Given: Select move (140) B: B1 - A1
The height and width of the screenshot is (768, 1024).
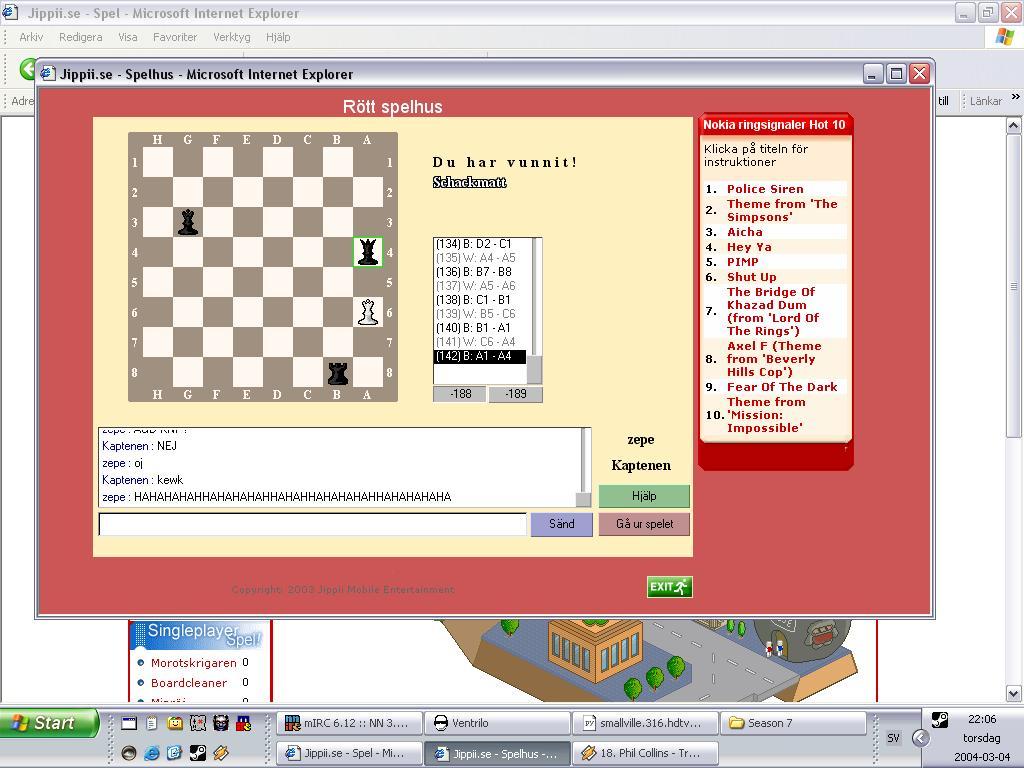Looking at the screenshot, I should [x=480, y=328].
